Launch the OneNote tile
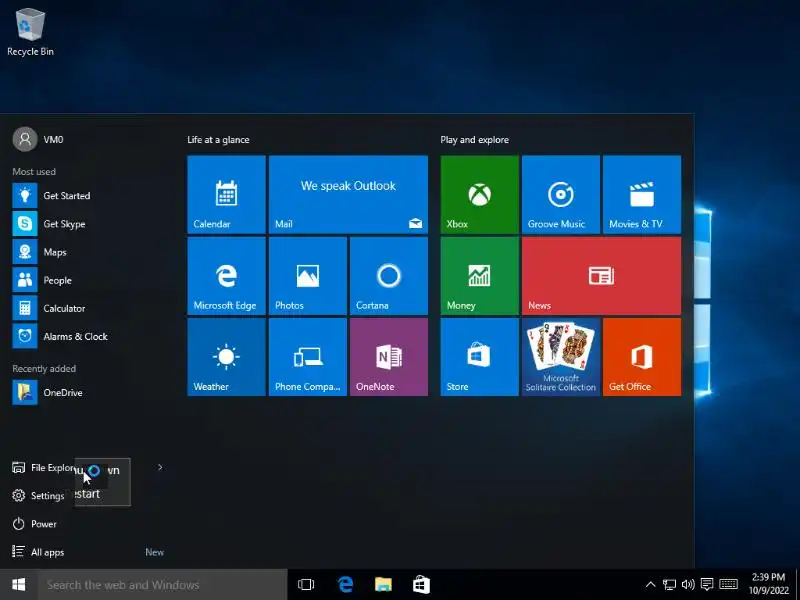 [x=389, y=357]
